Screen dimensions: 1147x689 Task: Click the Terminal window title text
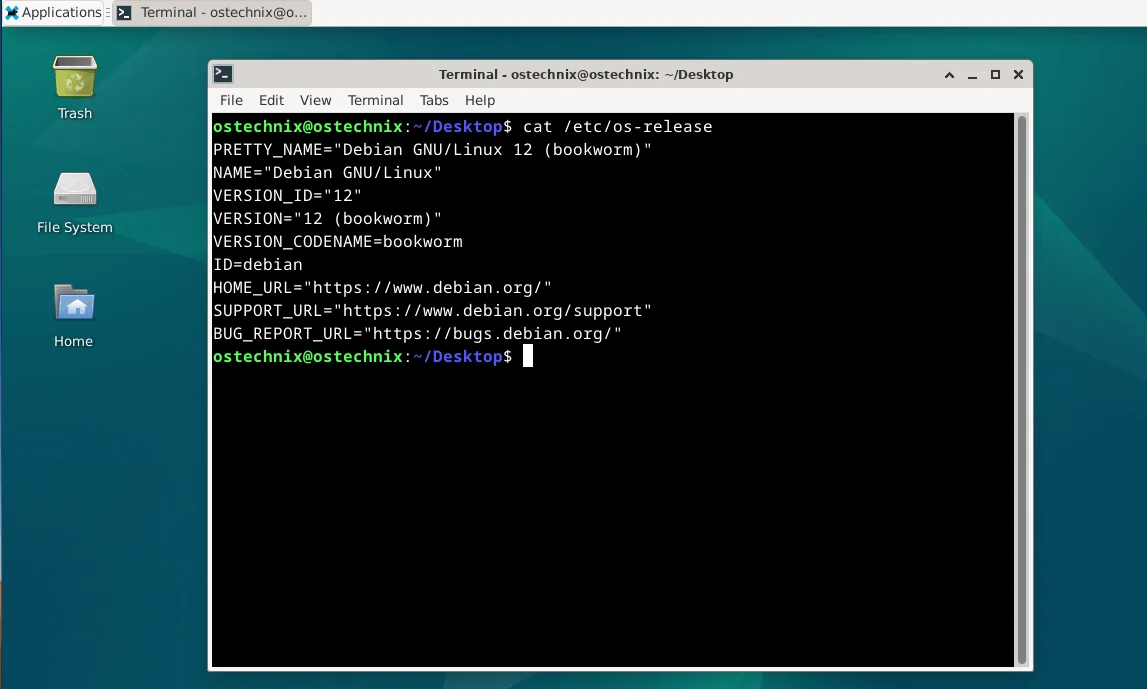(x=586, y=75)
